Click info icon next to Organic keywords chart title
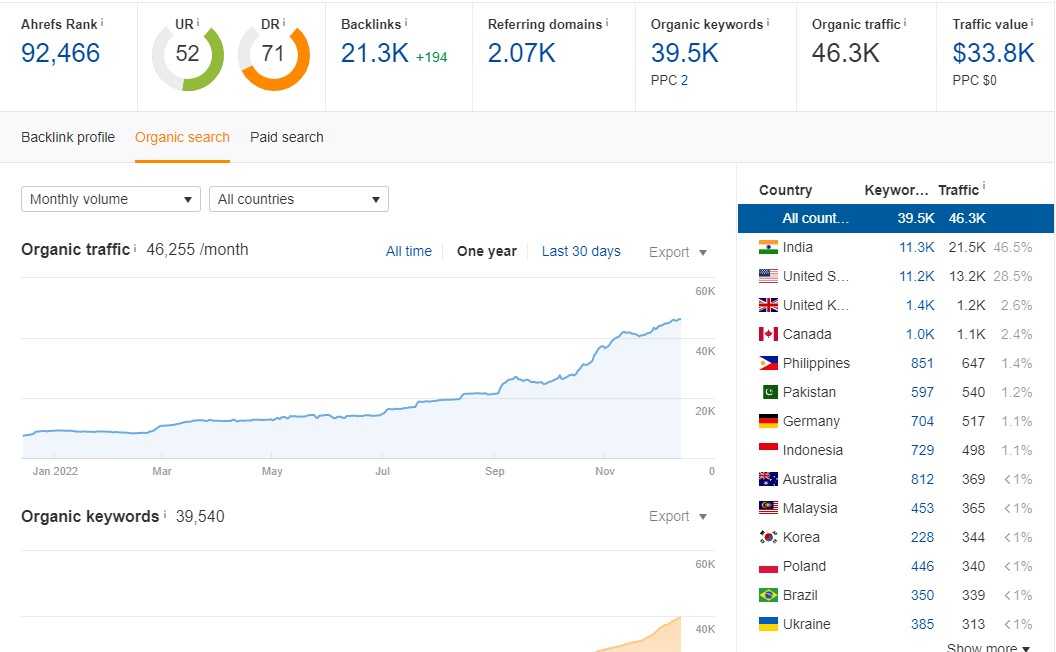This screenshot has height=652, width=1056. coord(165,515)
